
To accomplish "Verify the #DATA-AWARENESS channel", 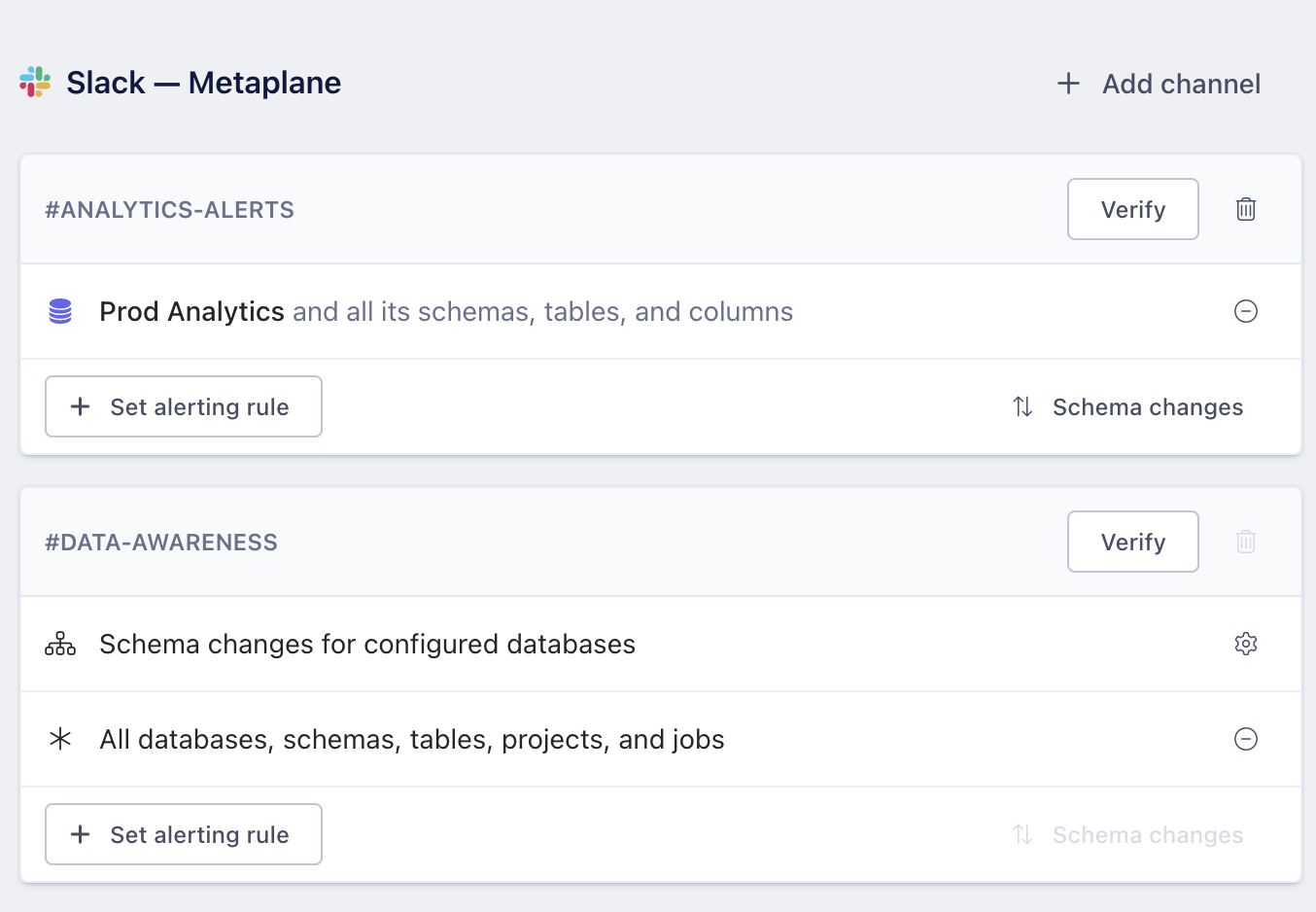I will [1132, 542].
